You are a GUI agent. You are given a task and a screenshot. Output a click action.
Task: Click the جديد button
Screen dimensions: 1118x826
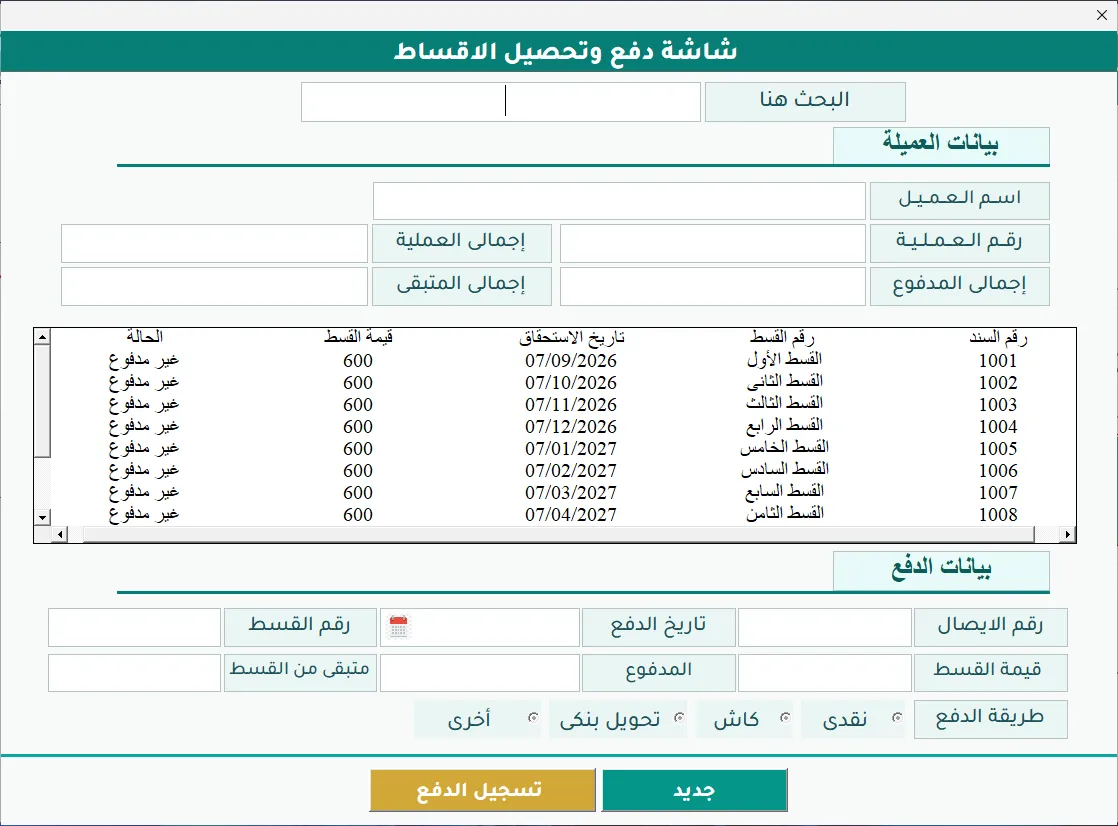coord(694,790)
